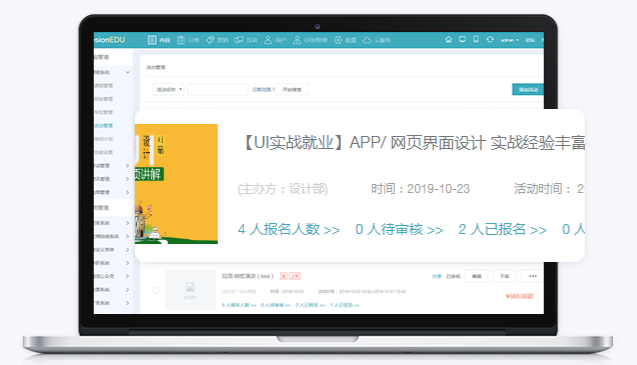The image size is (637, 365).
Task: Click the yellow course cover image
Action: [176, 184]
